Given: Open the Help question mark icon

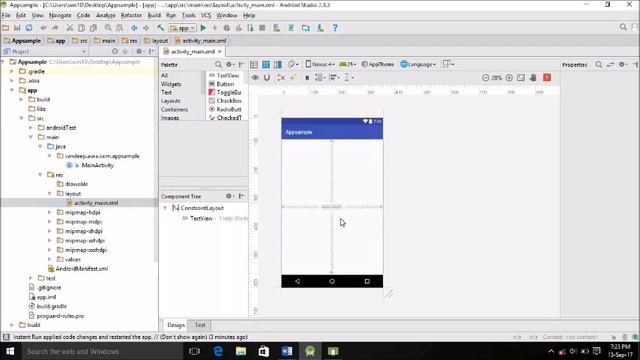Looking at the screenshot, I should (x=335, y=28).
